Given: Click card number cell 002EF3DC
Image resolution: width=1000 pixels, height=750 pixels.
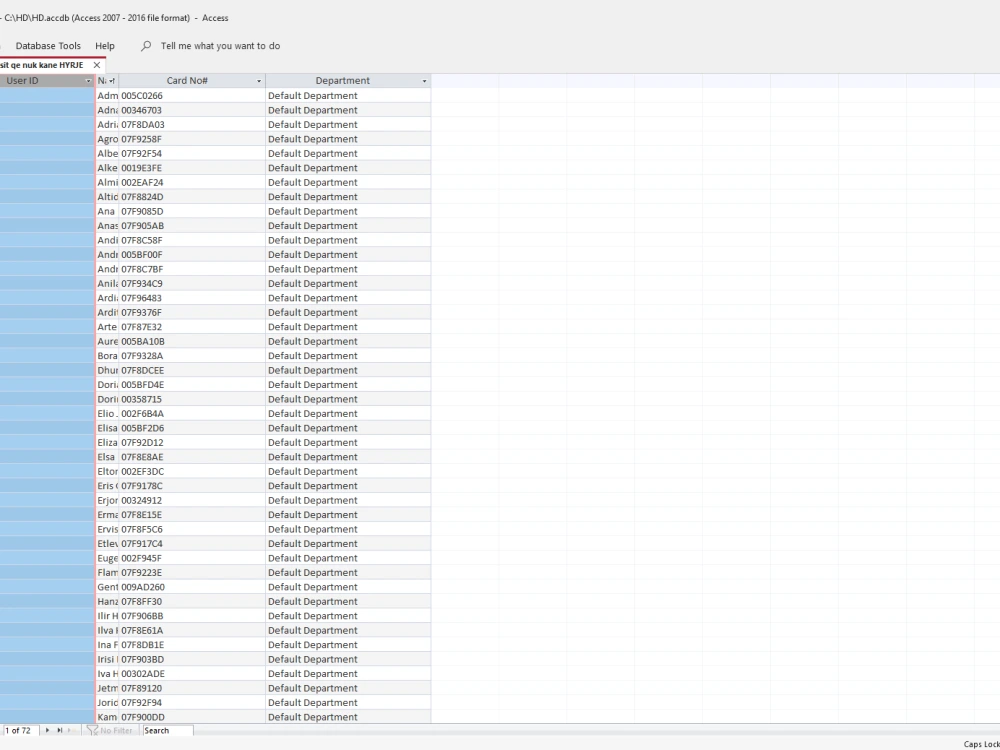Looking at the screenshot, I should click(x=192, y=471).
